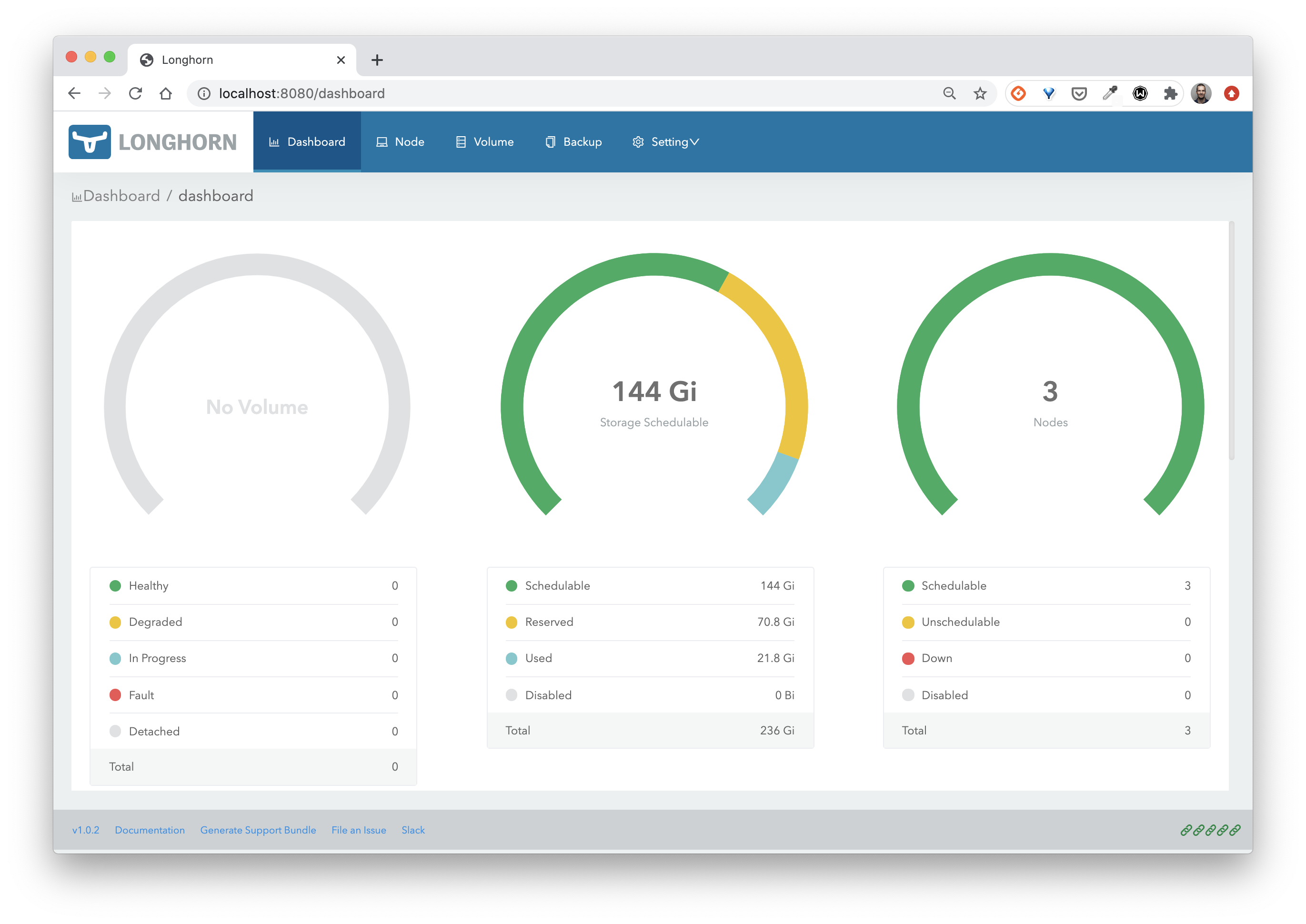Open the Backup section
The height and width of the screenshot is (924, 1306).
(x=573, y=141)
